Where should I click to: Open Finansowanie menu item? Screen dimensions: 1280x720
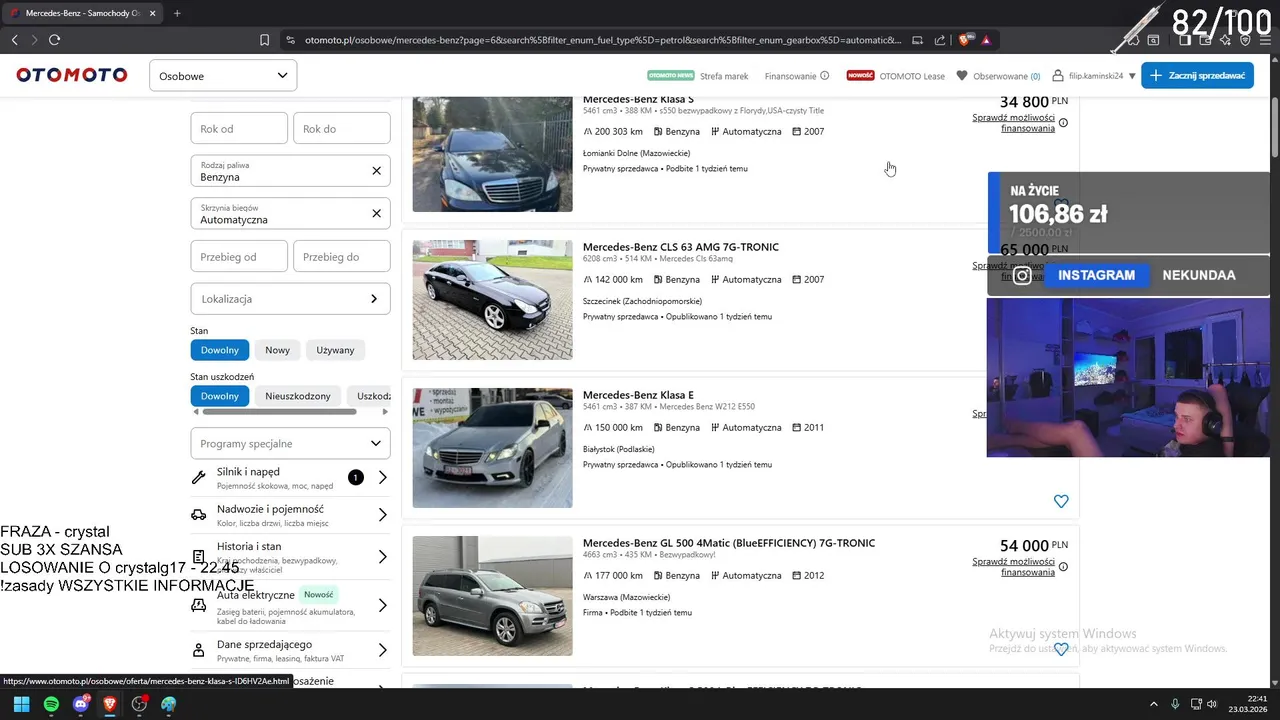796,76
